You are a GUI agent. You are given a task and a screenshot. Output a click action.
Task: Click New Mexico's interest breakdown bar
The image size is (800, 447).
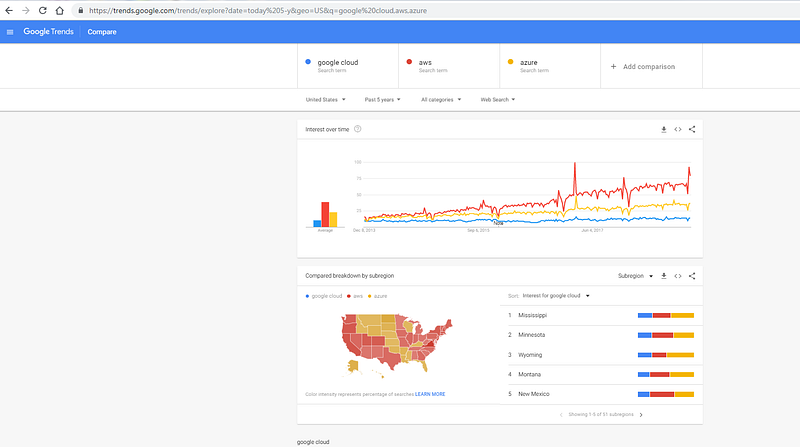[x=666, y=394]
